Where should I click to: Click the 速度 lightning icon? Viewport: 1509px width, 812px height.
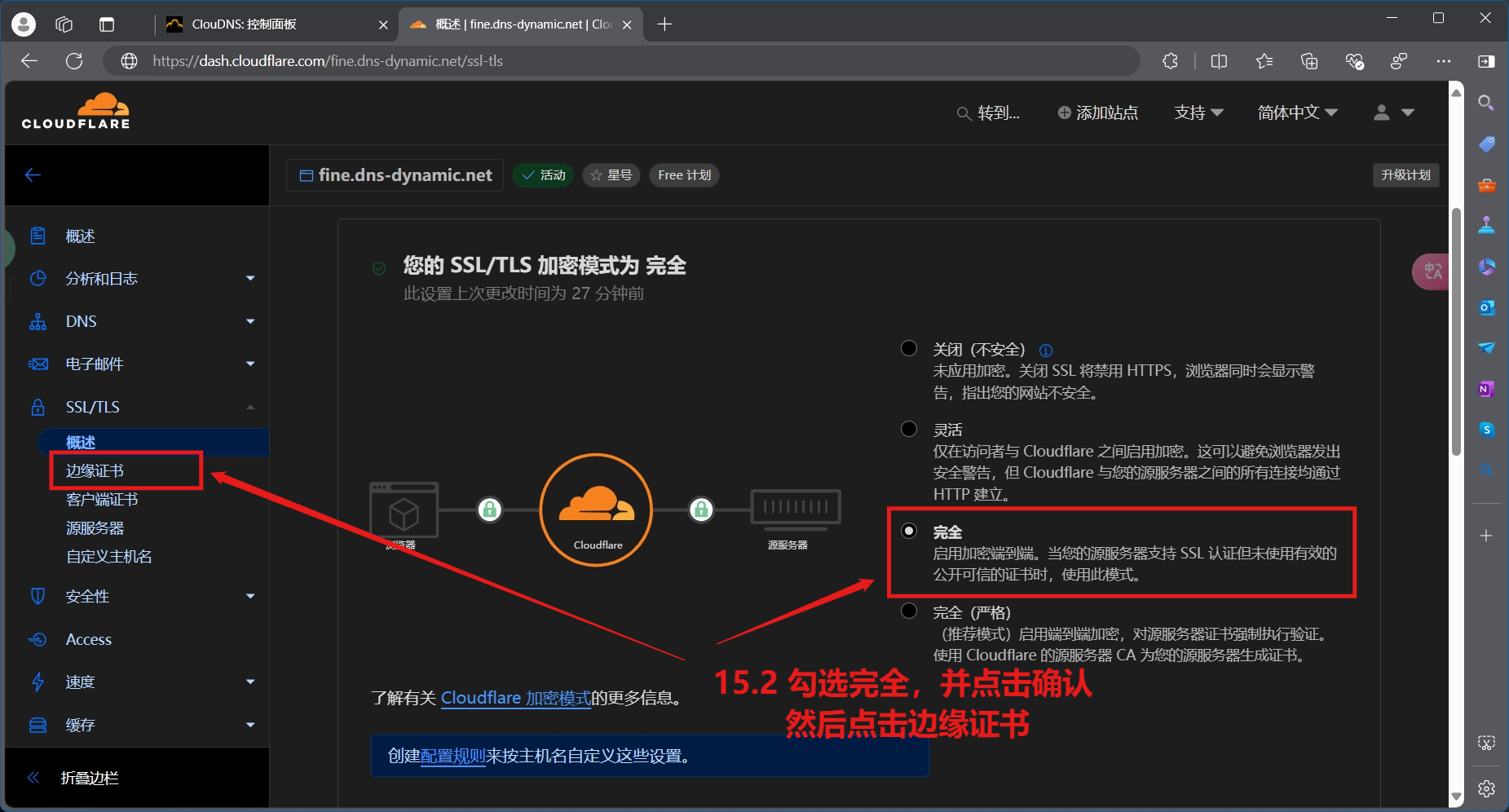point(38,682)
